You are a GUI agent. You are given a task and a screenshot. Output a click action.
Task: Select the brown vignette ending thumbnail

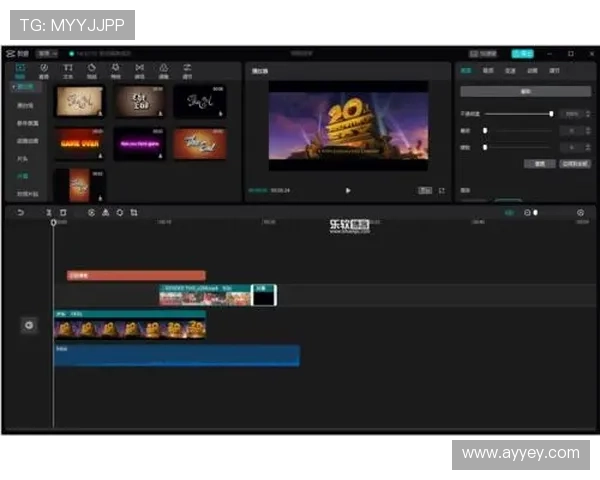click(x=139, y=101)
